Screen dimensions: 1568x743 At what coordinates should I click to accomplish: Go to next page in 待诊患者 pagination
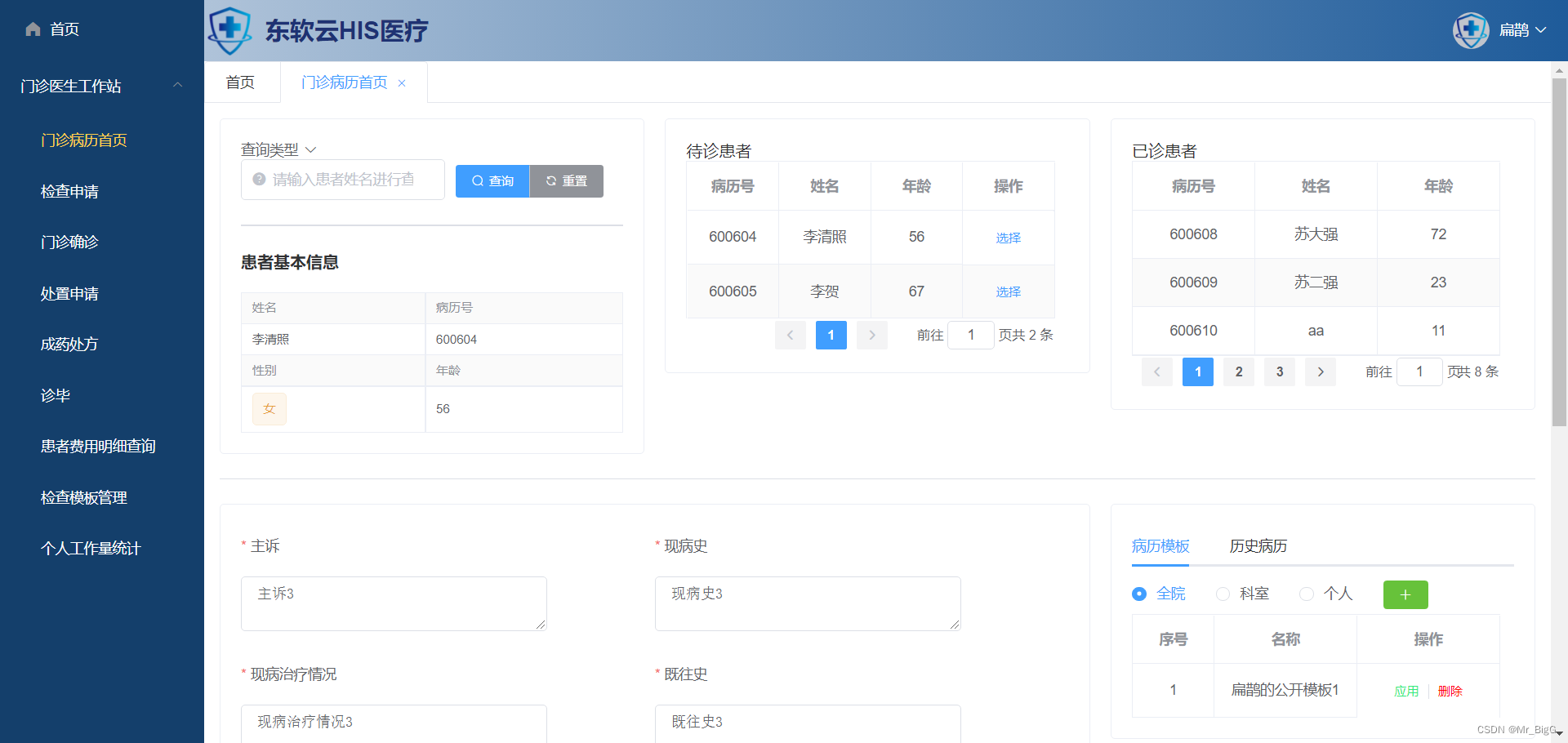pos(872,335)
